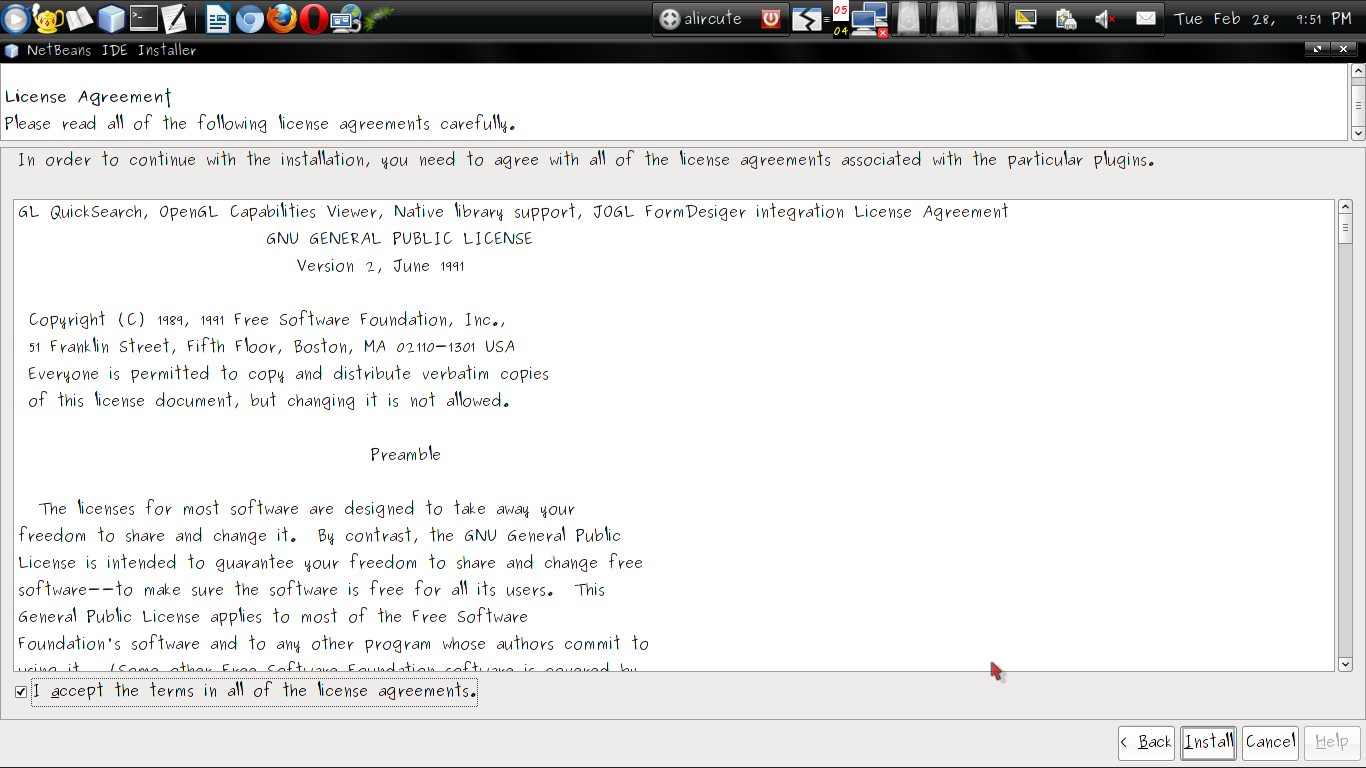Launch NetBeans from the cube panel icon
Screen dimensions: 1366x768
click(111, 17)
